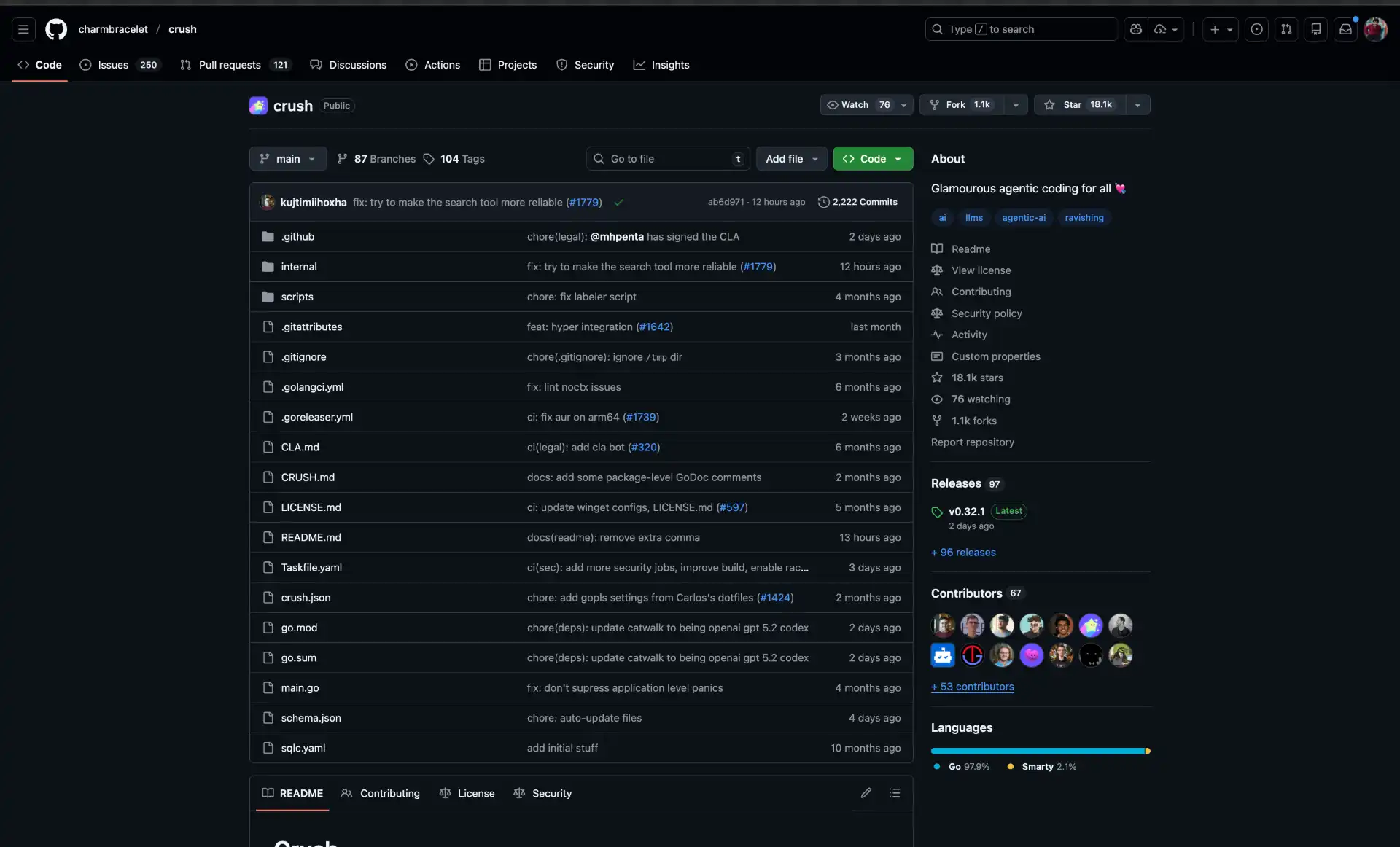The image size is (1400, 847).
Task: Click the README edit pencil icon
Action: point(866,793)
